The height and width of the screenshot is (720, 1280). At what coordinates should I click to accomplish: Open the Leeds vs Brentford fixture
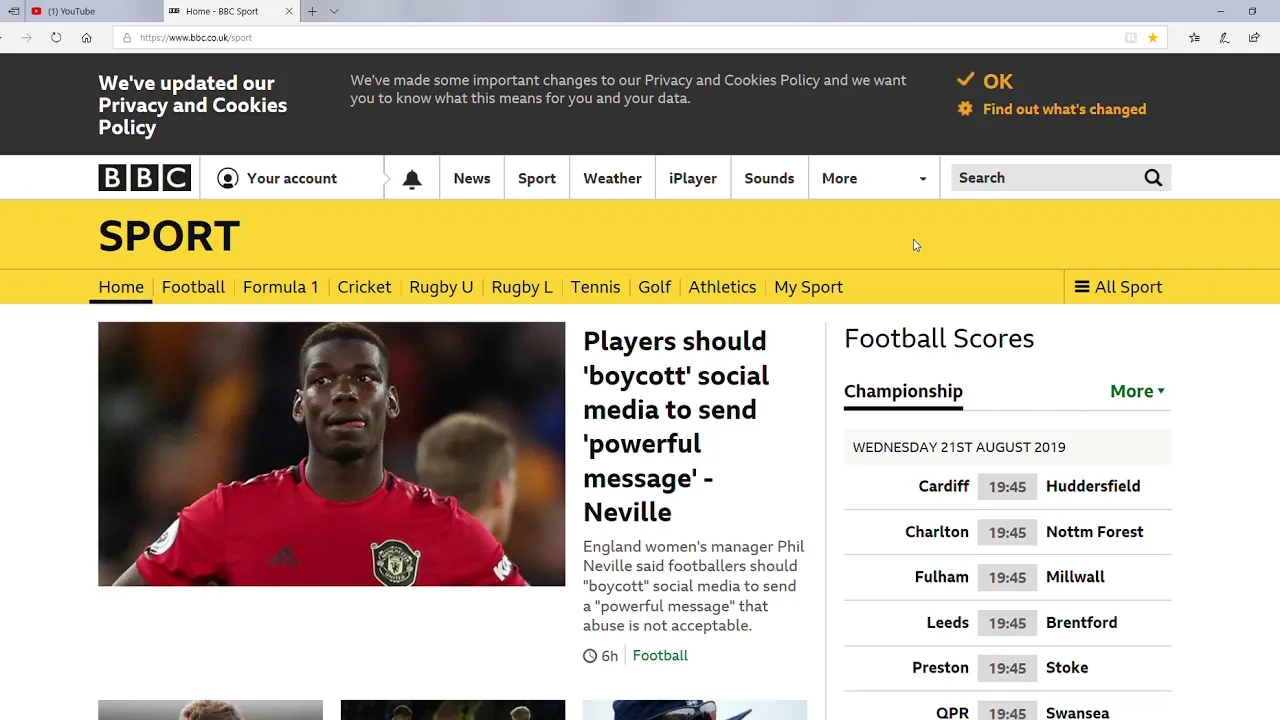pyautogui.click(x=1007, y=623)
